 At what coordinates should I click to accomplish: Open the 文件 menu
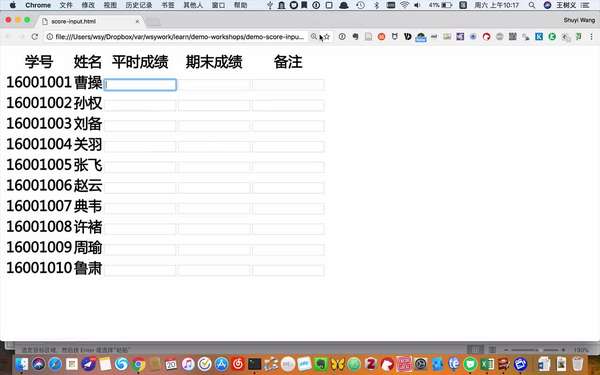click(x=66, y=5)
